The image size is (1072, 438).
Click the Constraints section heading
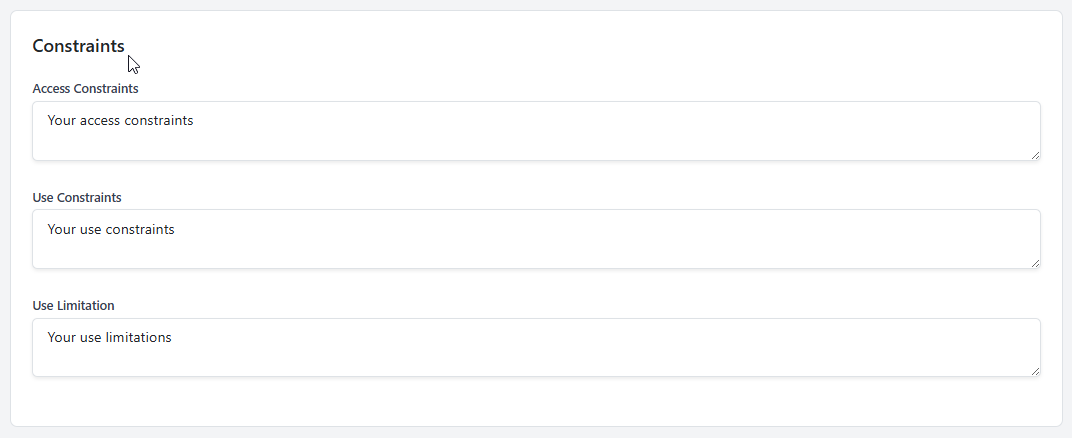coord(78,46)
